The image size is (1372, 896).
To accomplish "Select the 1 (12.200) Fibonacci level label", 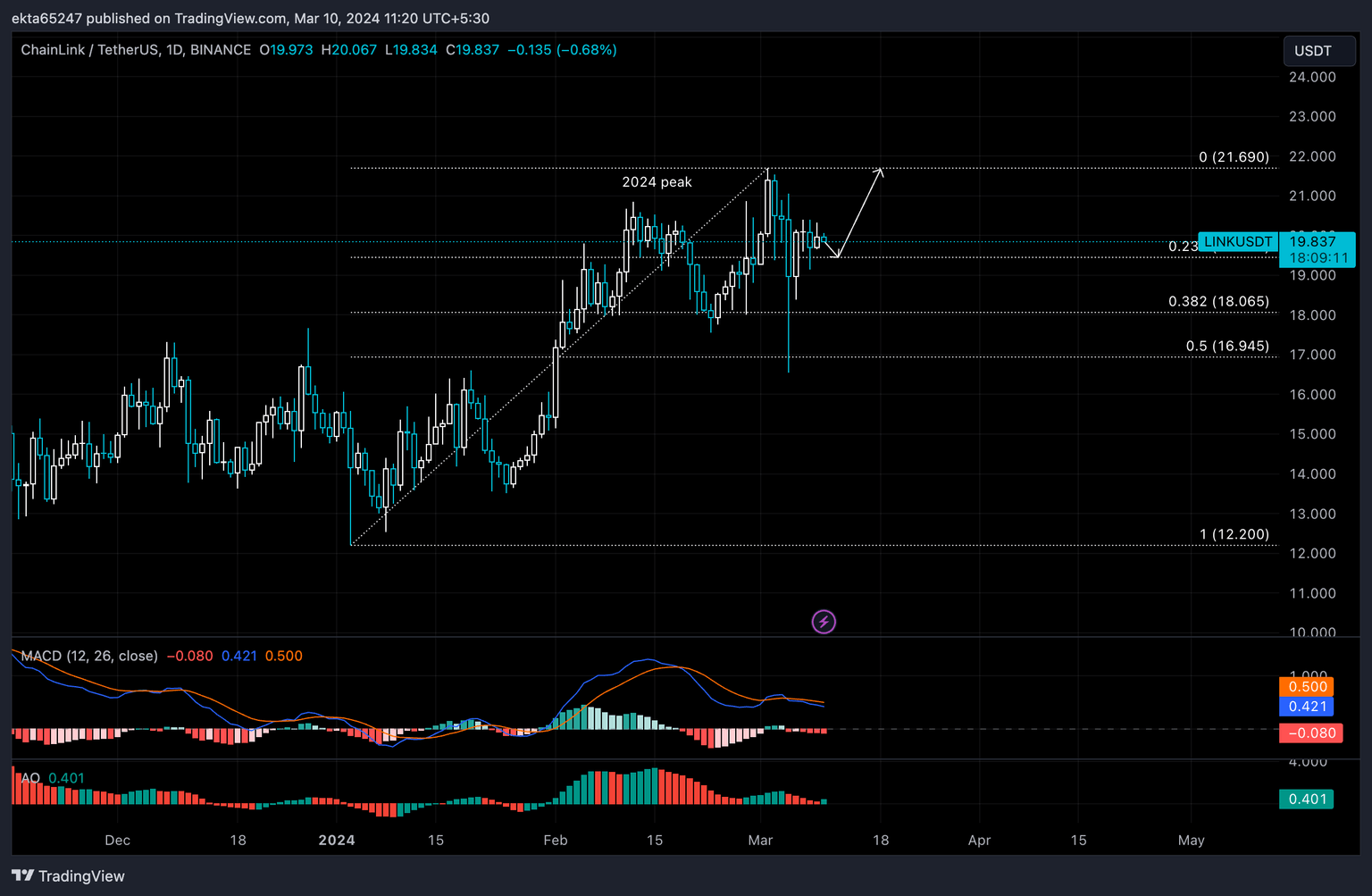I will (x=1234, y=534).
